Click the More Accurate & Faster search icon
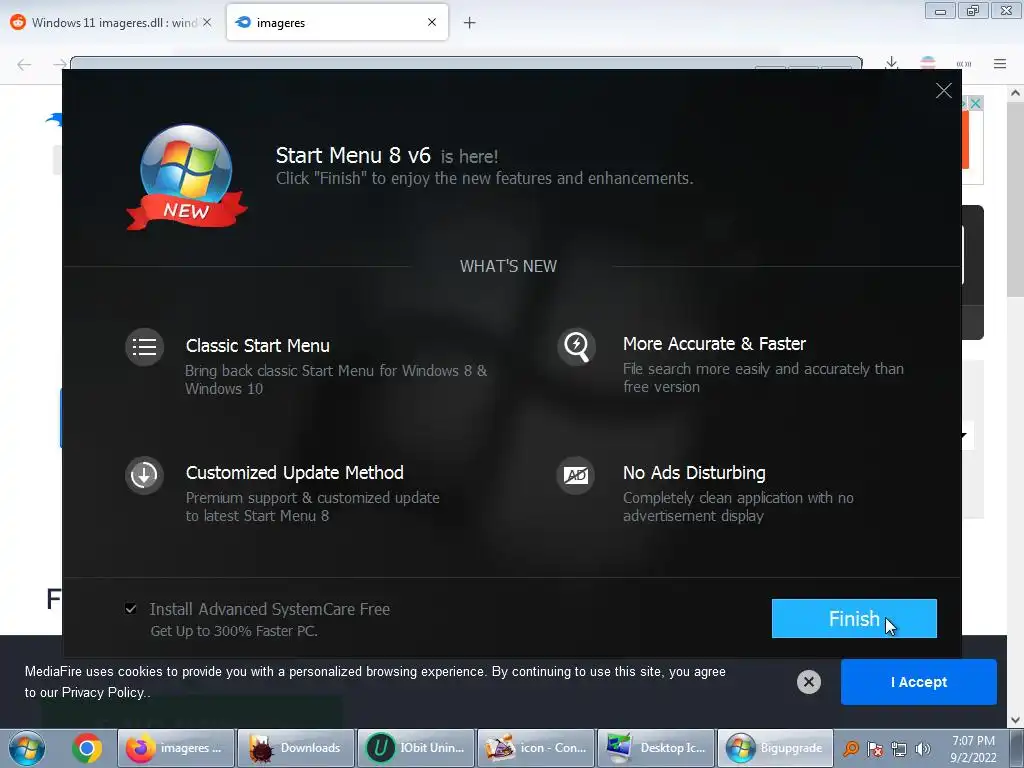Screen dimensions: 1024x768 click(x=576, y=346)
